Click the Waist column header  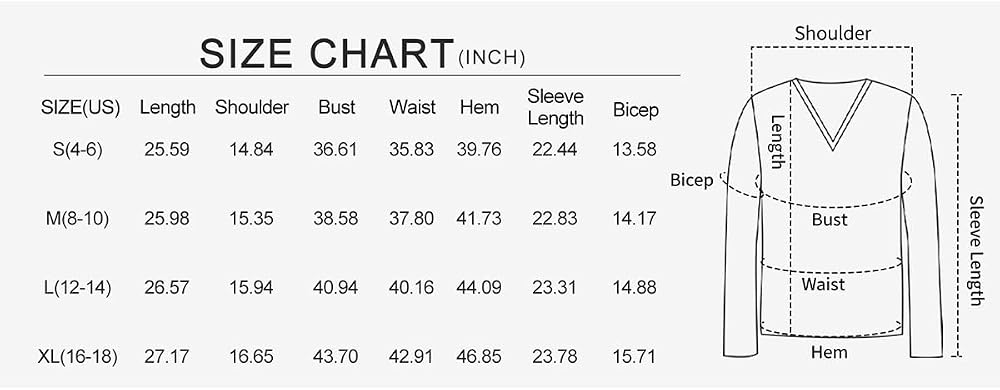[413, 108]
